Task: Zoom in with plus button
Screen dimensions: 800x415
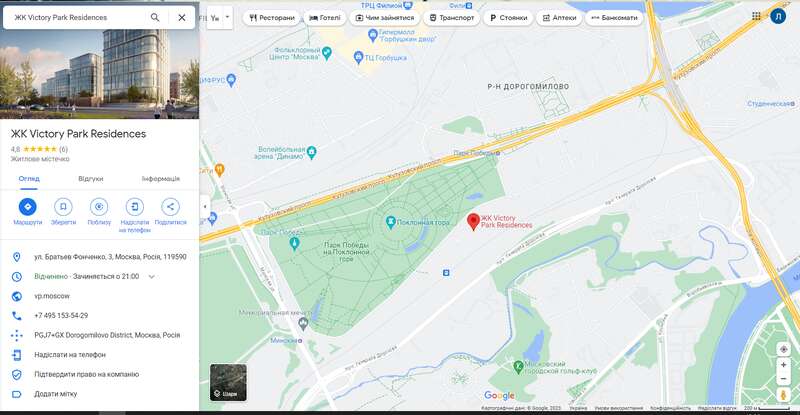Action: (784, 365)
